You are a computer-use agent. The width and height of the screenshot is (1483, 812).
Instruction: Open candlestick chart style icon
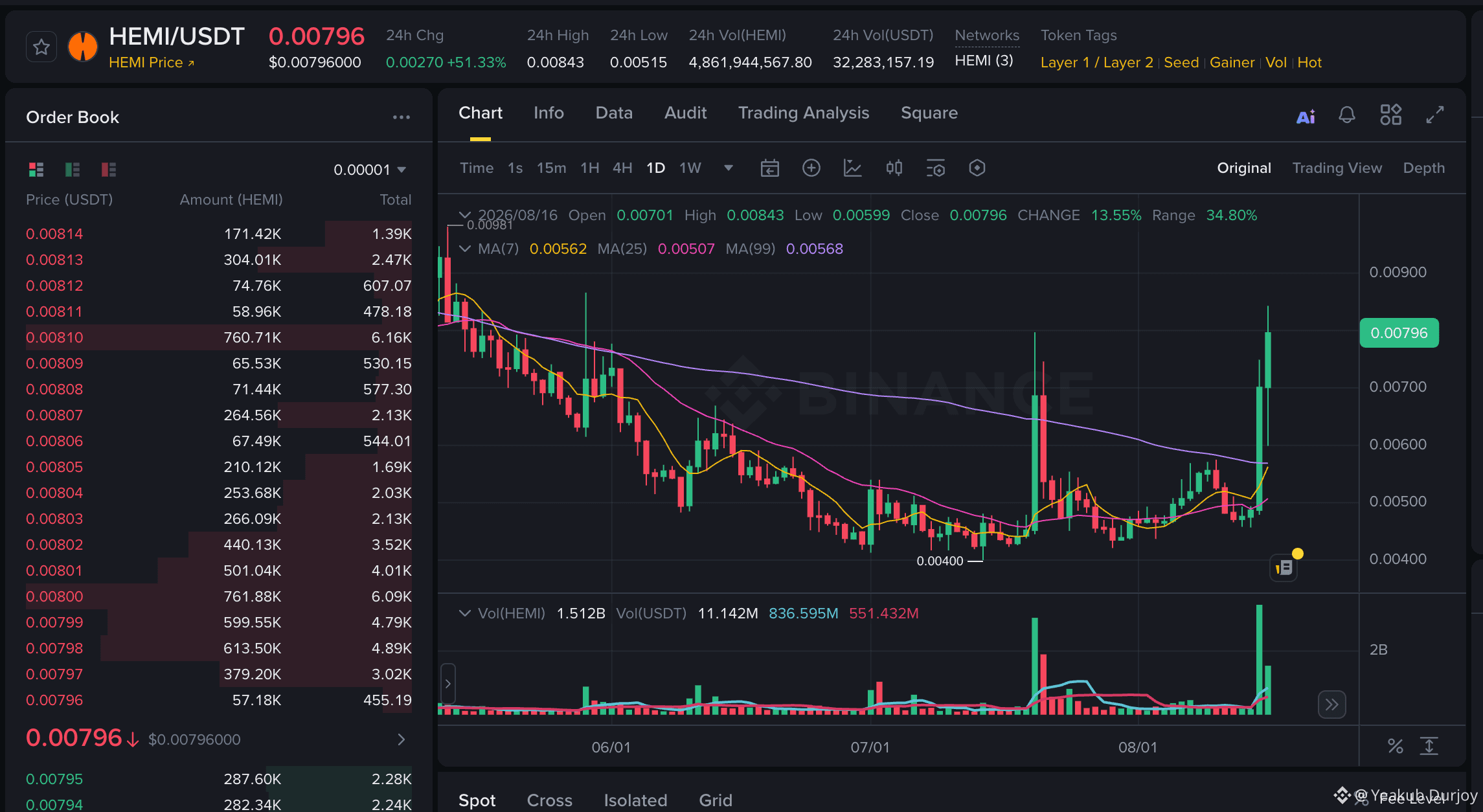click(894, 168)
